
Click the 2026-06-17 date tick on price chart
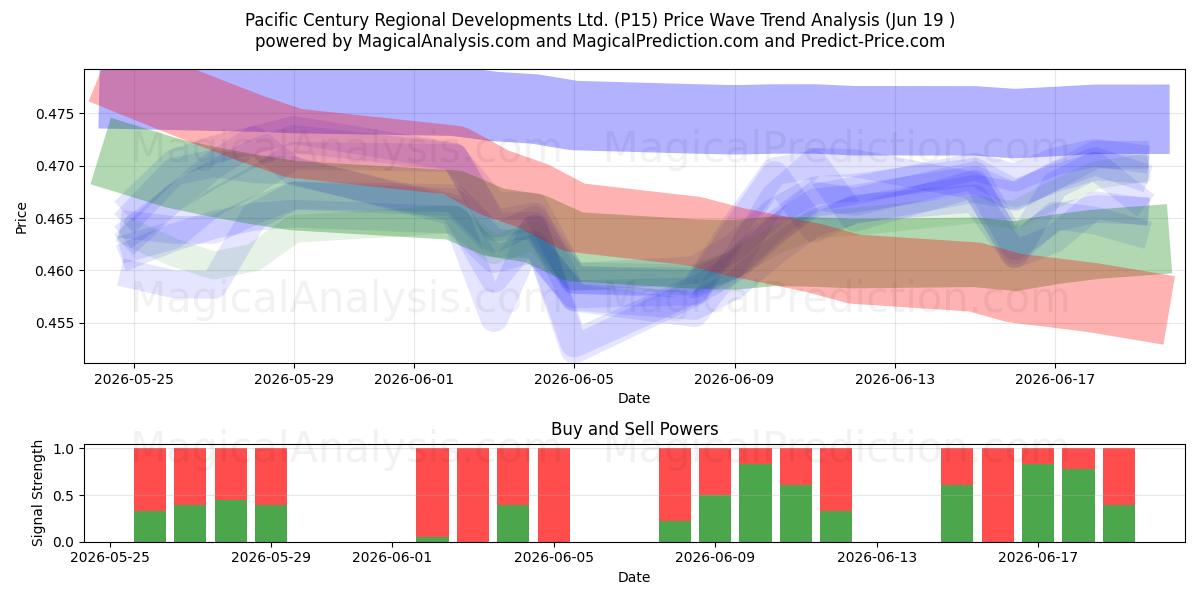click(x=1054, y=379)
